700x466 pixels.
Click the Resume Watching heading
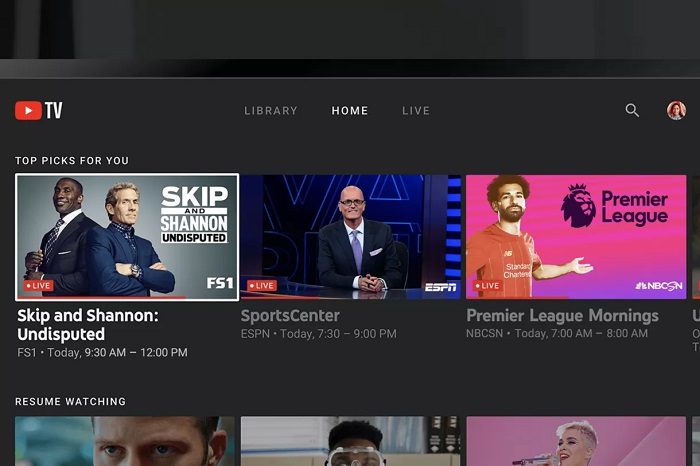tap(71, 402)
